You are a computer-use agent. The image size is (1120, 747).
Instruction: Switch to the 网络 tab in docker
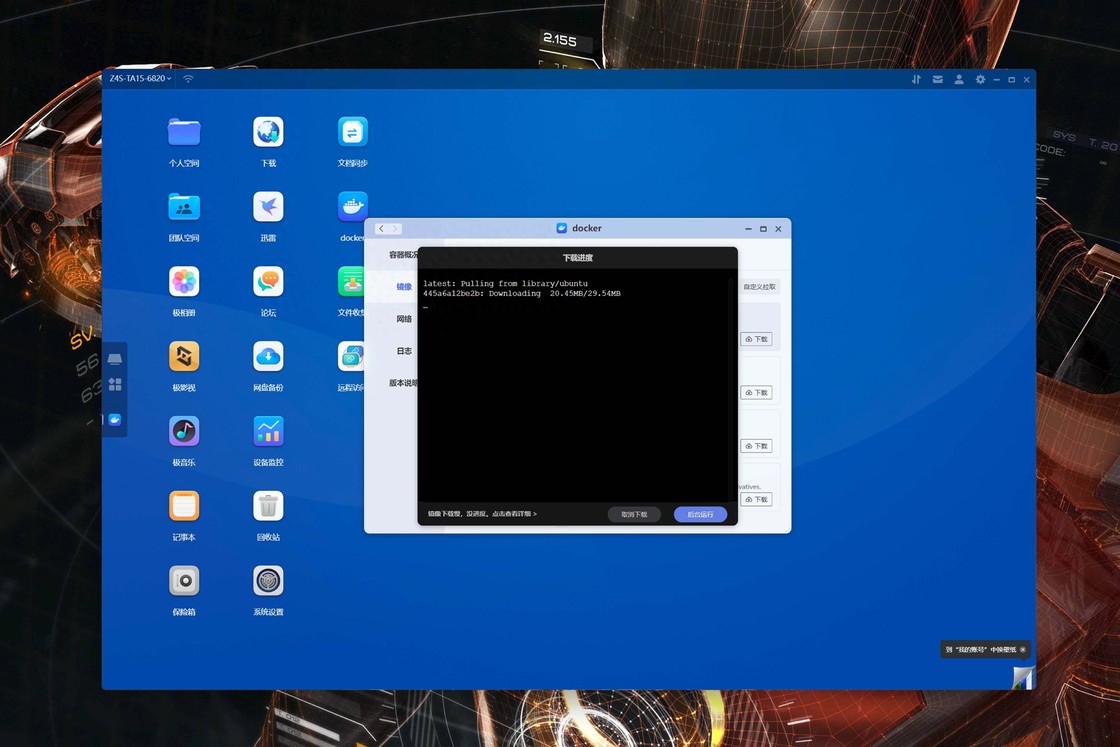(404, 319)
